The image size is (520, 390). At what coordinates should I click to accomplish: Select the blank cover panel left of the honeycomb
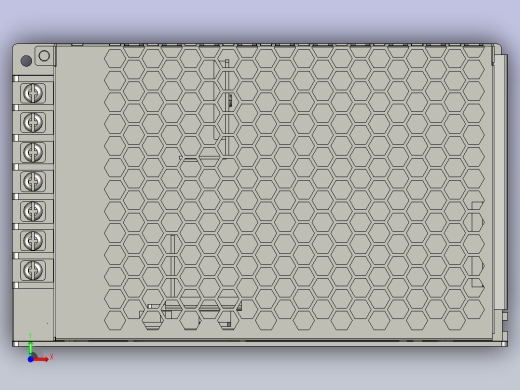79,192
